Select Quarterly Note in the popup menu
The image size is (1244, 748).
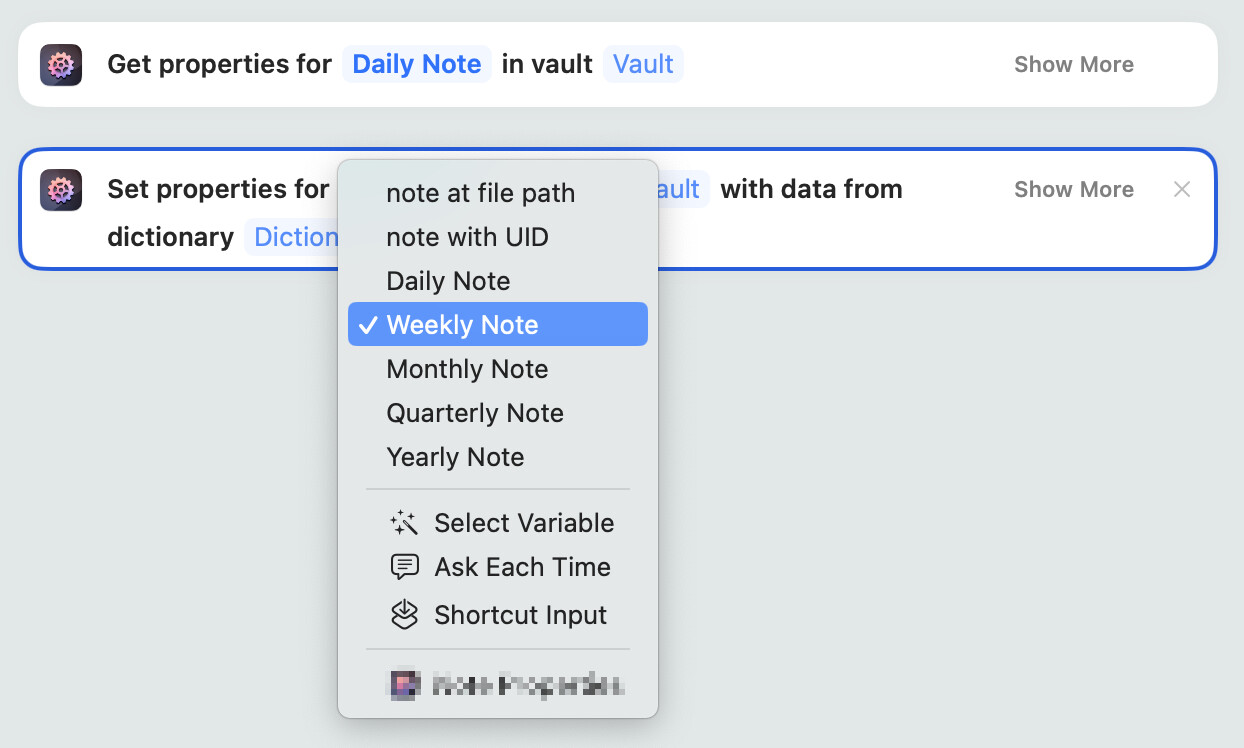[475, 413]
